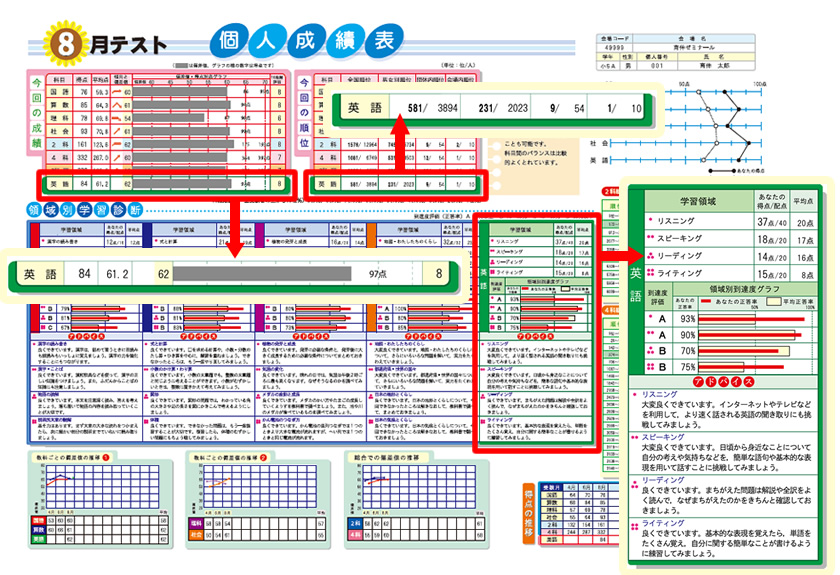Click the スピーキング row in the enlarged score table
Image resolution: width=840 pixels, height=575 pixels.
[732, 239]
